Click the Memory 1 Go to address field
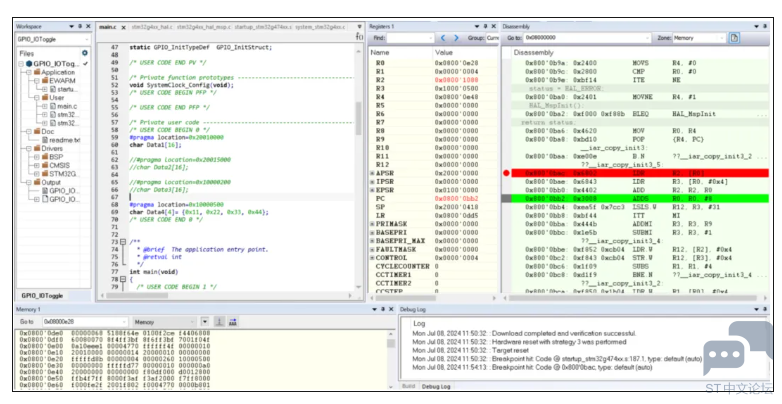Image resolution: width=782 pixels, height=404 pixels. [84, 322]
